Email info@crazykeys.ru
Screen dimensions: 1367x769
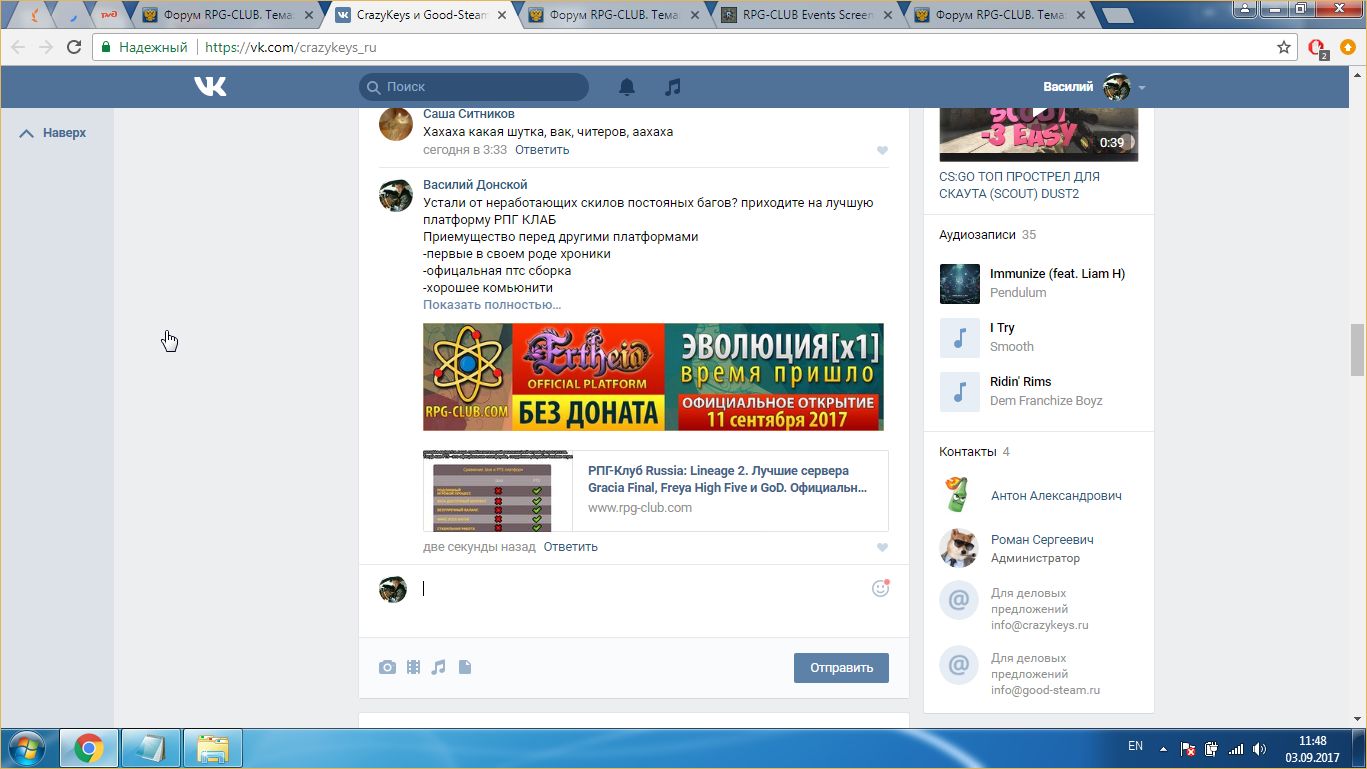point(1039,626)
